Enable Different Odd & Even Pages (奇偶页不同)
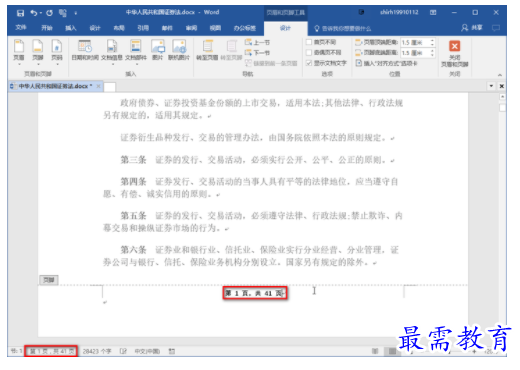Viewport: 520px width, 370px height. [x=309, y=52]
